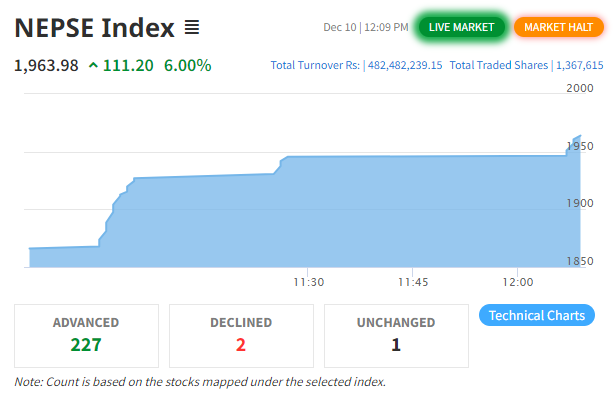Click the 6.00% percentage change

188,66
